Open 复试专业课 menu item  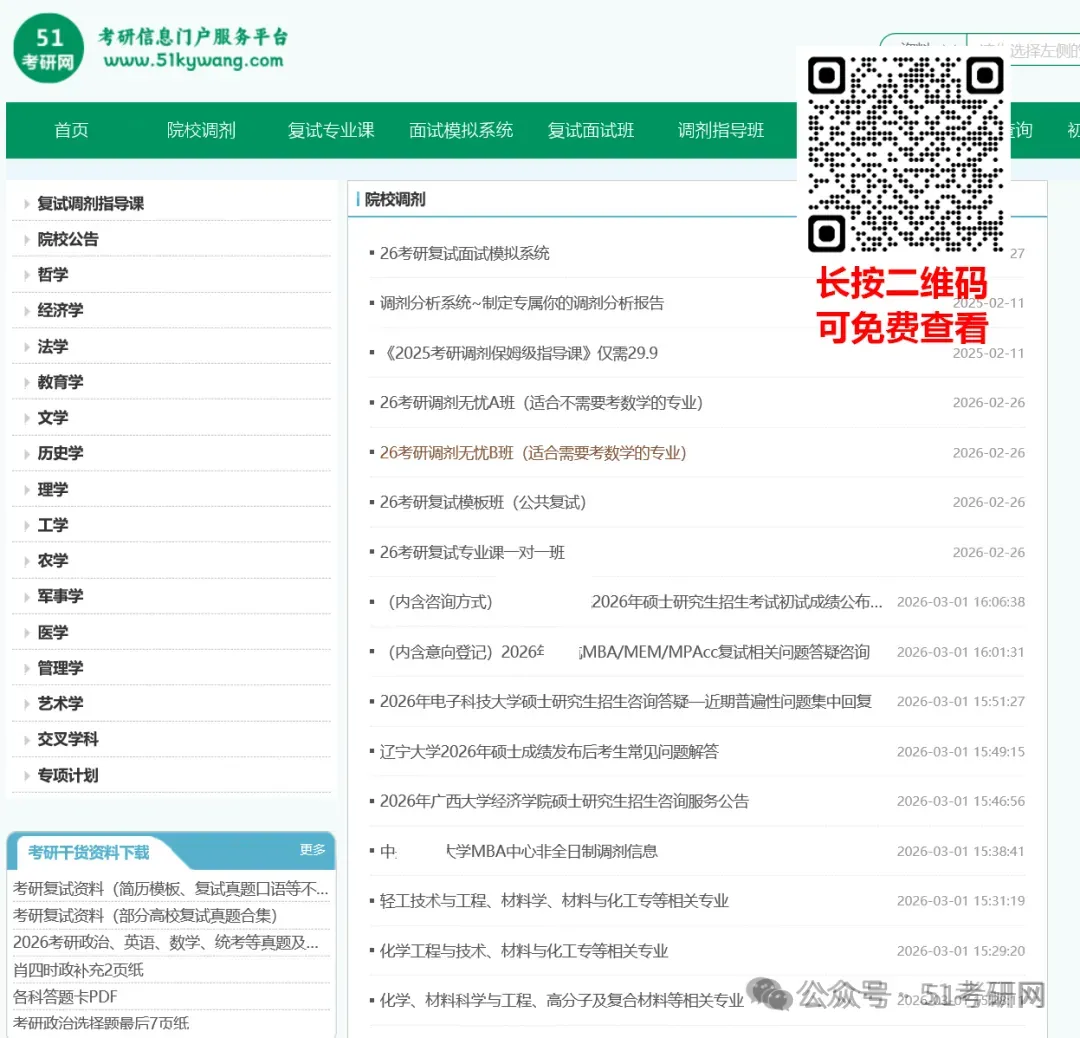(x=331, y=130)
